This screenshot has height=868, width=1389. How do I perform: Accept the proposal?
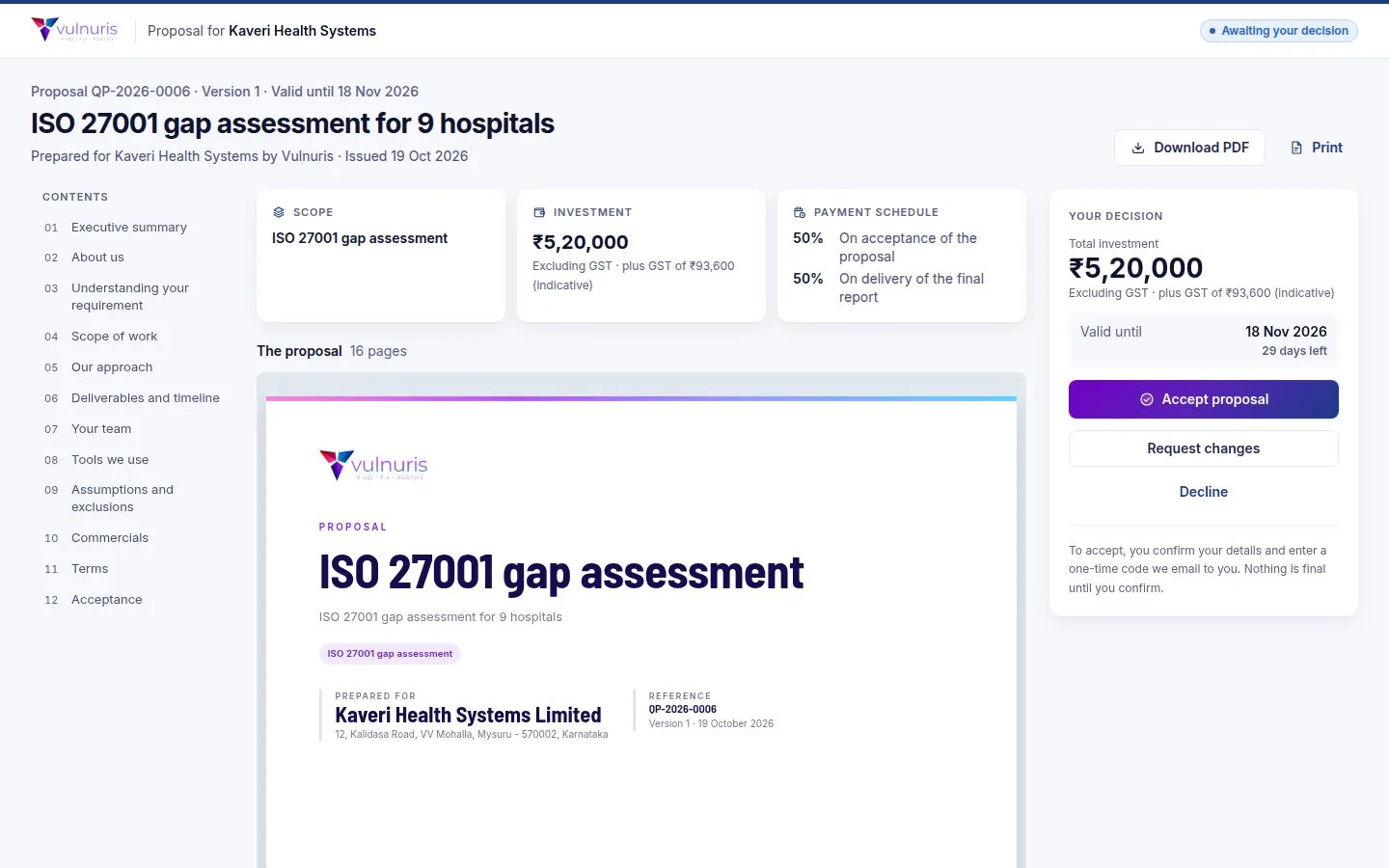coord(1204,399)
